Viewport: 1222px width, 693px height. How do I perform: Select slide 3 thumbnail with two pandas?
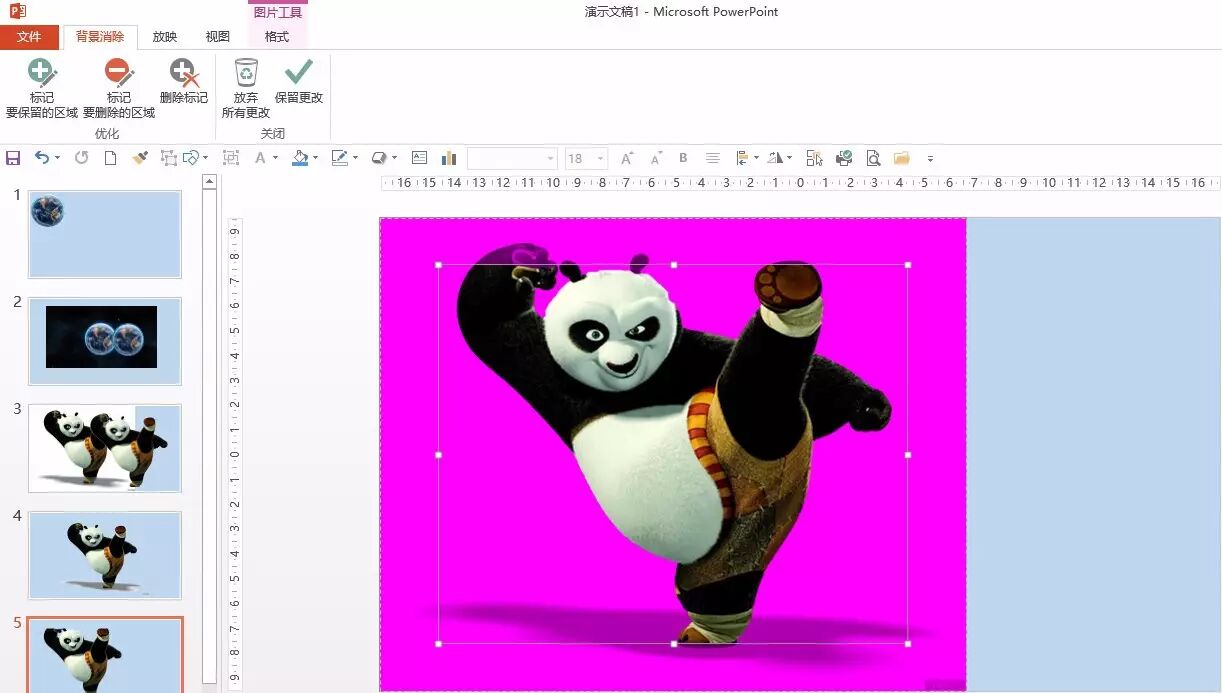coord(105,448)
